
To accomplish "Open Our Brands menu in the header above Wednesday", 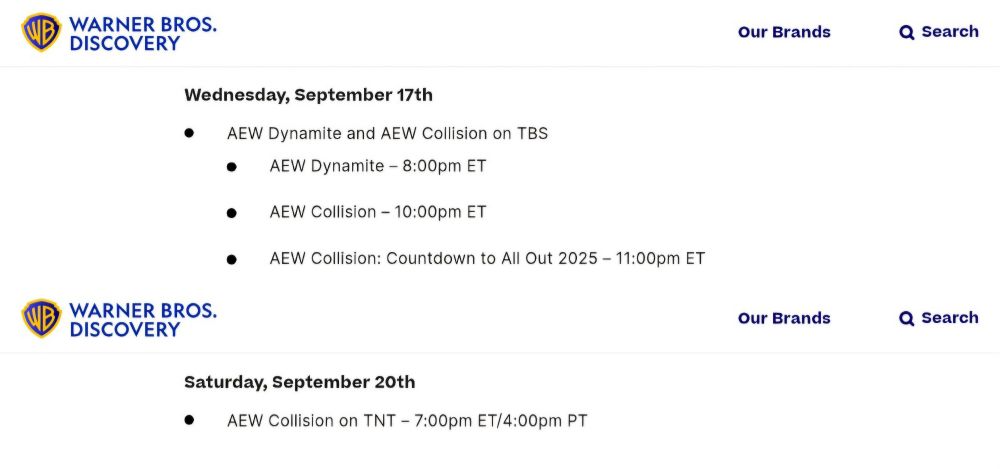I will pos(784,32).
